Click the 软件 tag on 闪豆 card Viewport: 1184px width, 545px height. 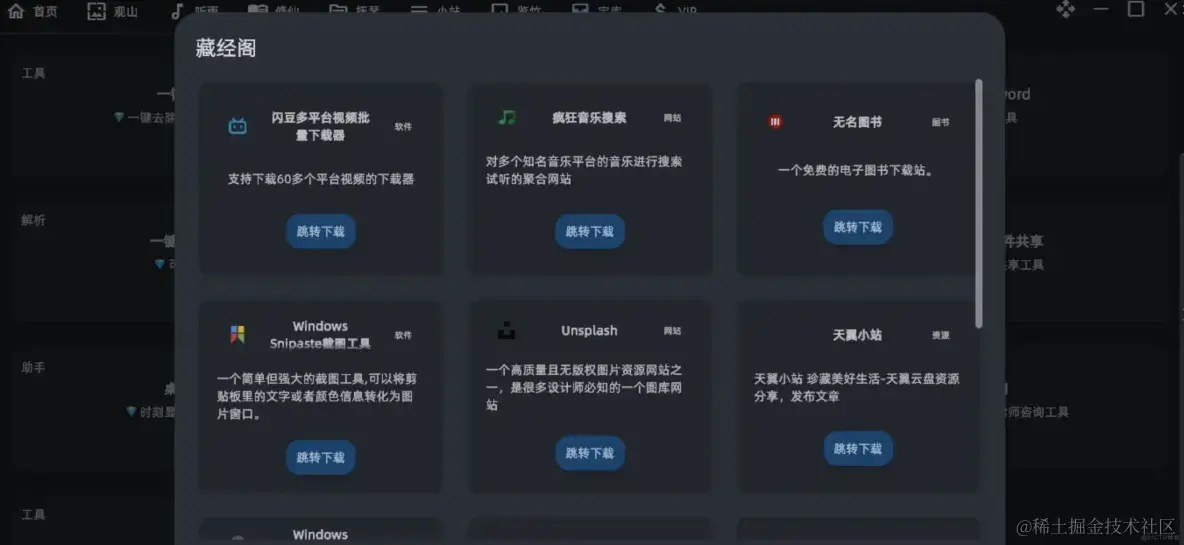[x=403, y=126]
